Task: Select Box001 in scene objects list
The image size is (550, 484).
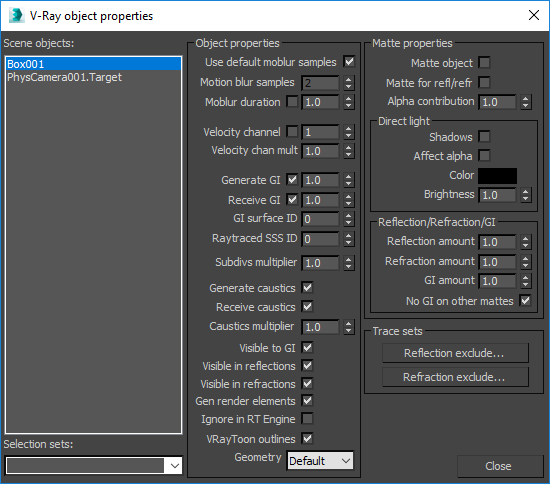Action: 93,64
